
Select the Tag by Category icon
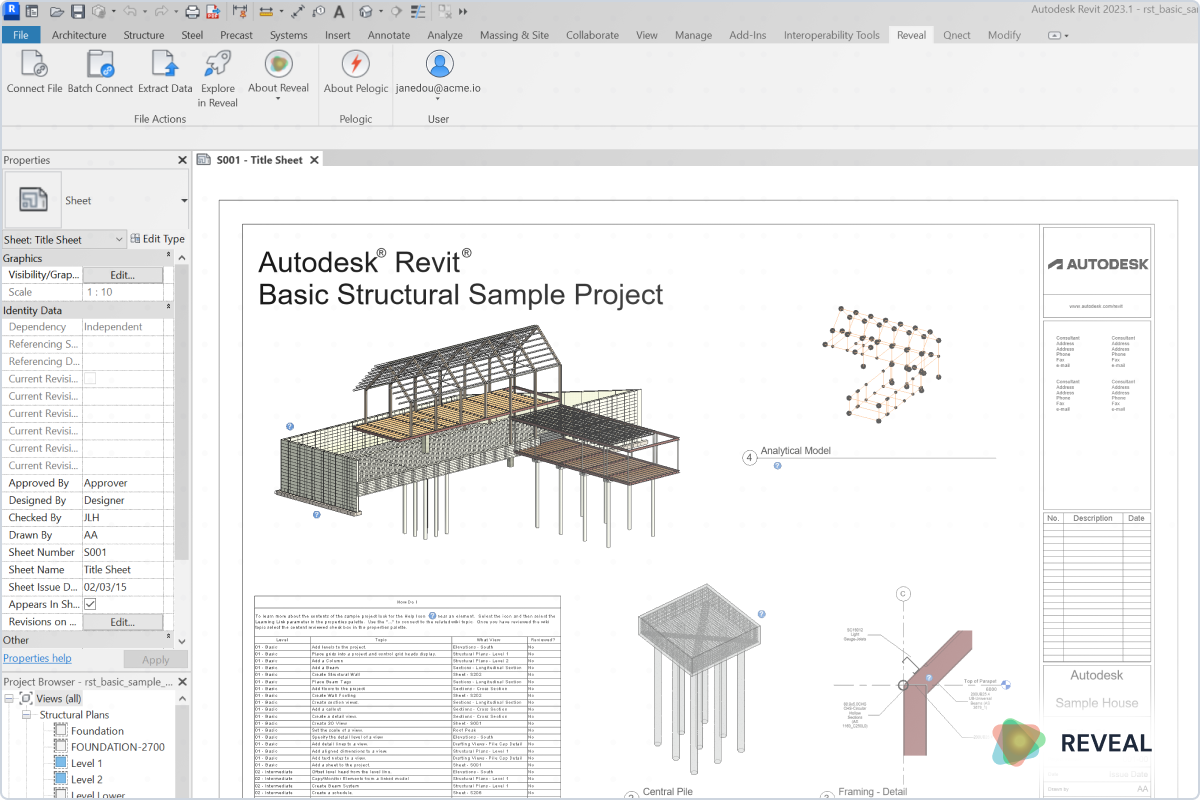coord(319,12)
